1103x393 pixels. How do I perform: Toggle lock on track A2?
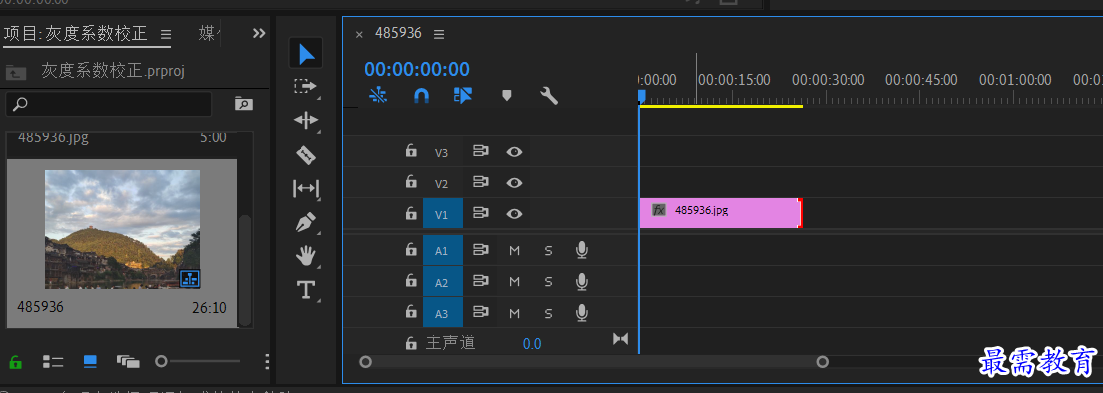click(411, 281)
